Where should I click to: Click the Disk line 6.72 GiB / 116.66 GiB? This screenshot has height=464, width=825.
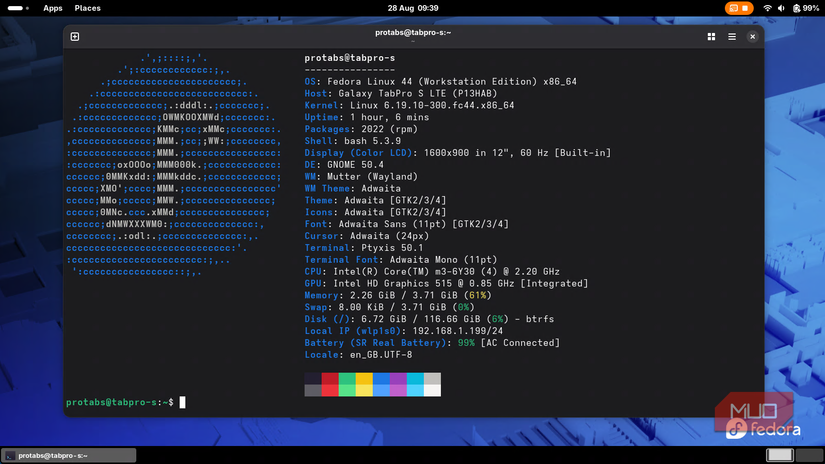coord(429,319)
